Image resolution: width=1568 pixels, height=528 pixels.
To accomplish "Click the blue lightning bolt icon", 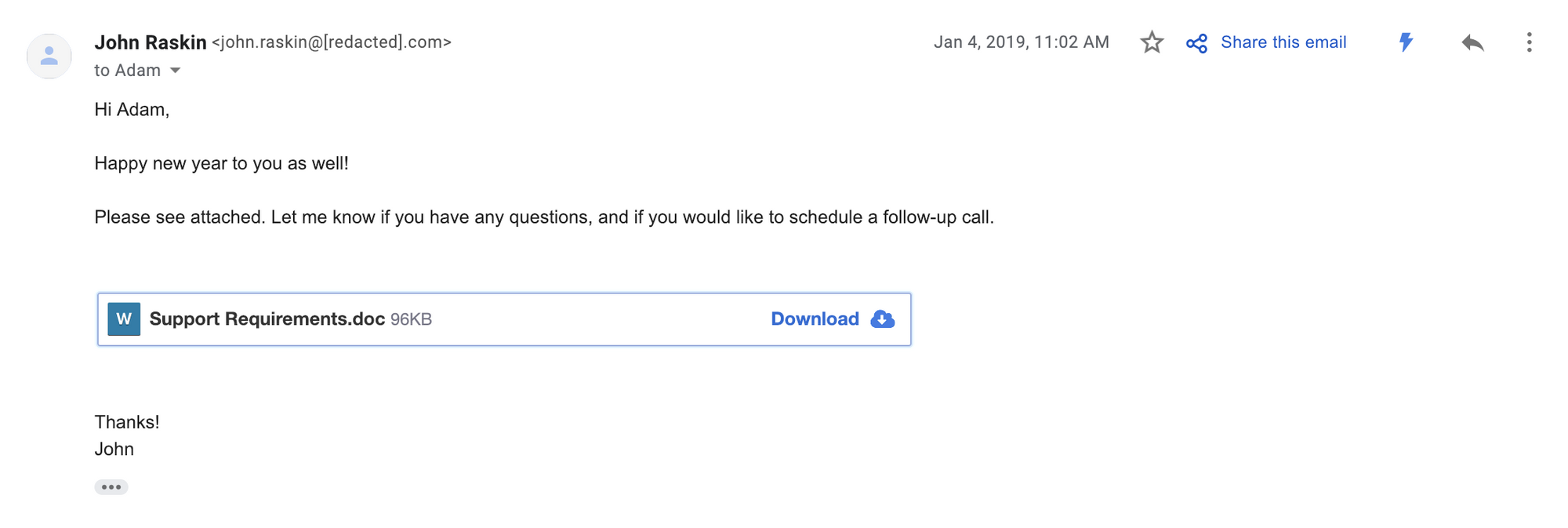I will (1406, 42).
